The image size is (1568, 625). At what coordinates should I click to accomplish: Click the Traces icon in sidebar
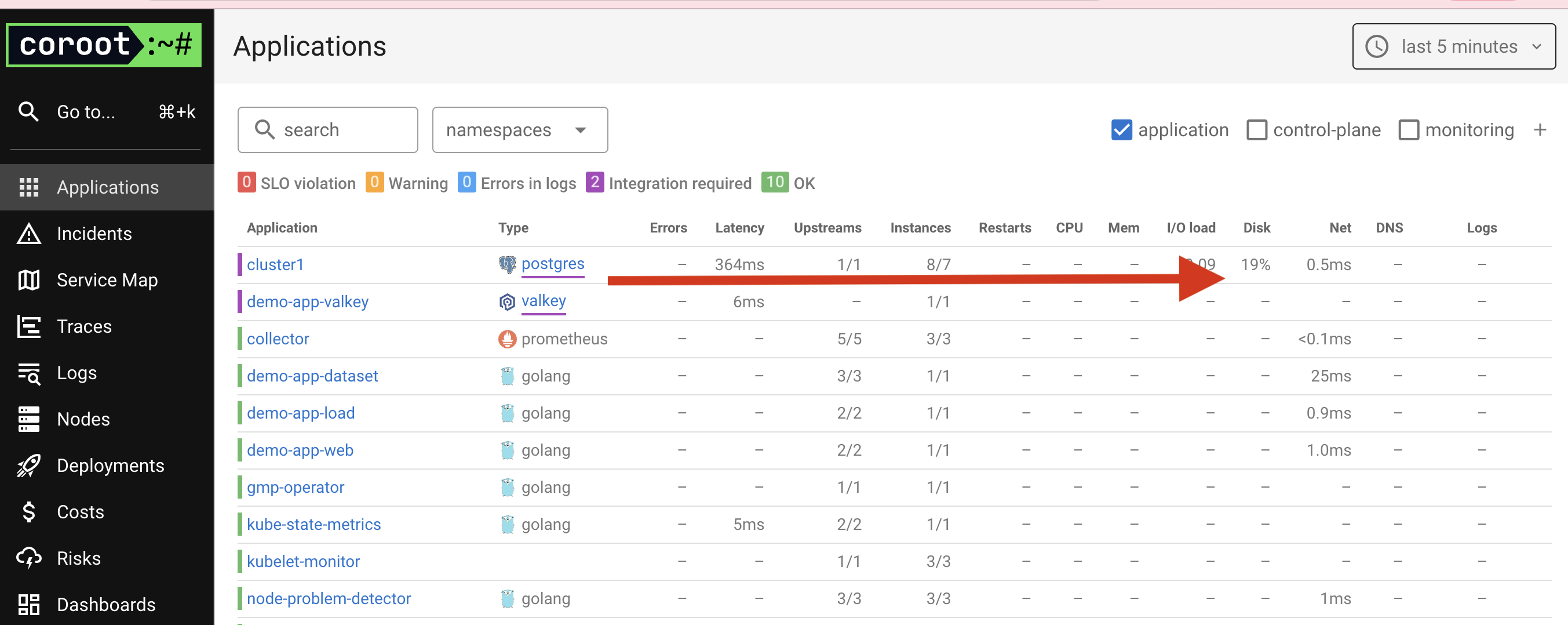pos(28,326)
